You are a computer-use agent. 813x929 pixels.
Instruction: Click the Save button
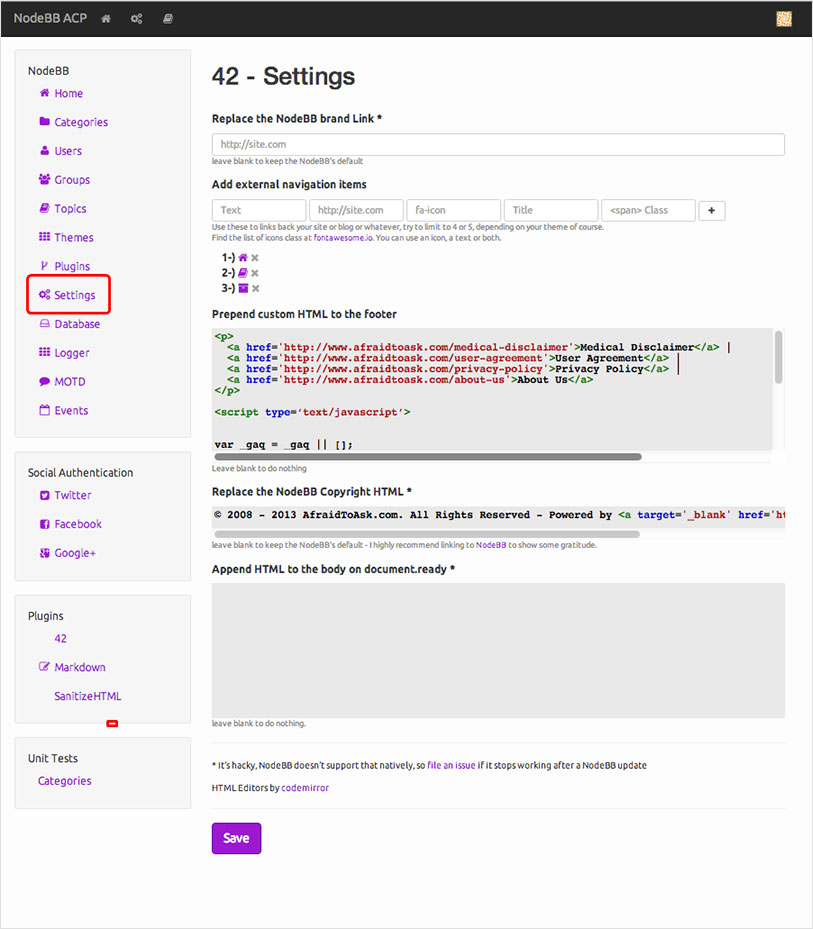(236, 838)
